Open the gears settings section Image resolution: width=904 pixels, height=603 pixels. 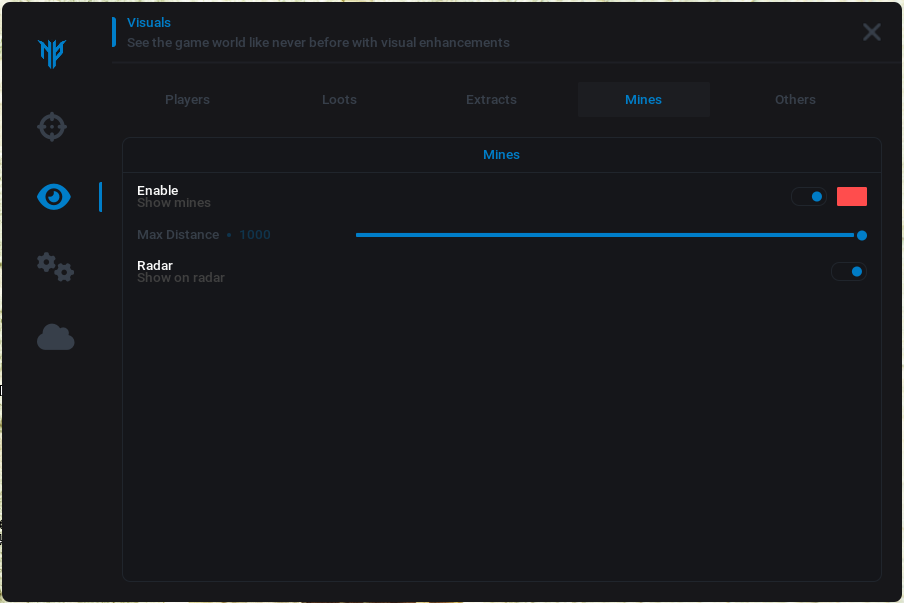55,267
